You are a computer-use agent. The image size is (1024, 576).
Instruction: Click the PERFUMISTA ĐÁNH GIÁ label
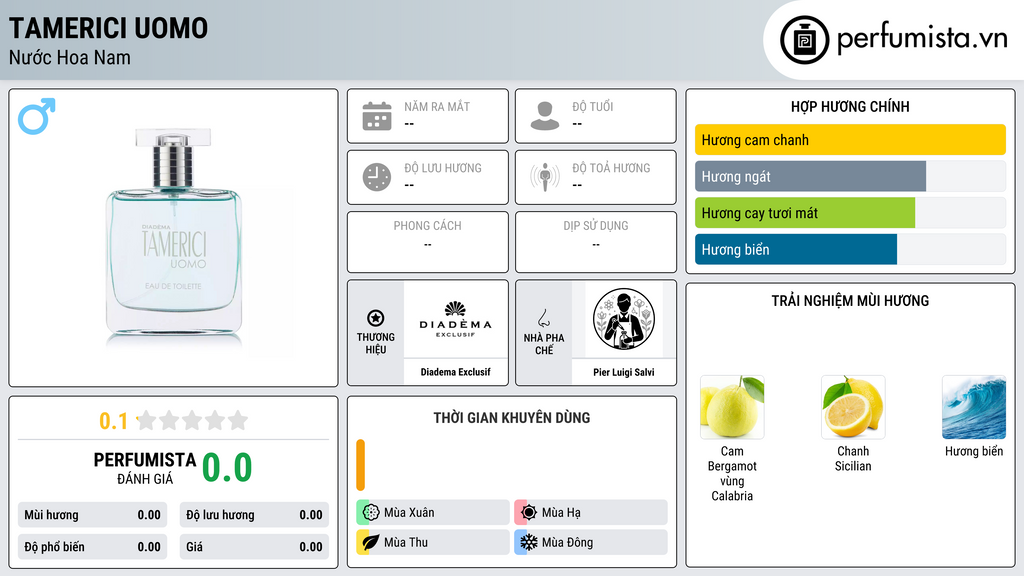(x=145, y=468)
